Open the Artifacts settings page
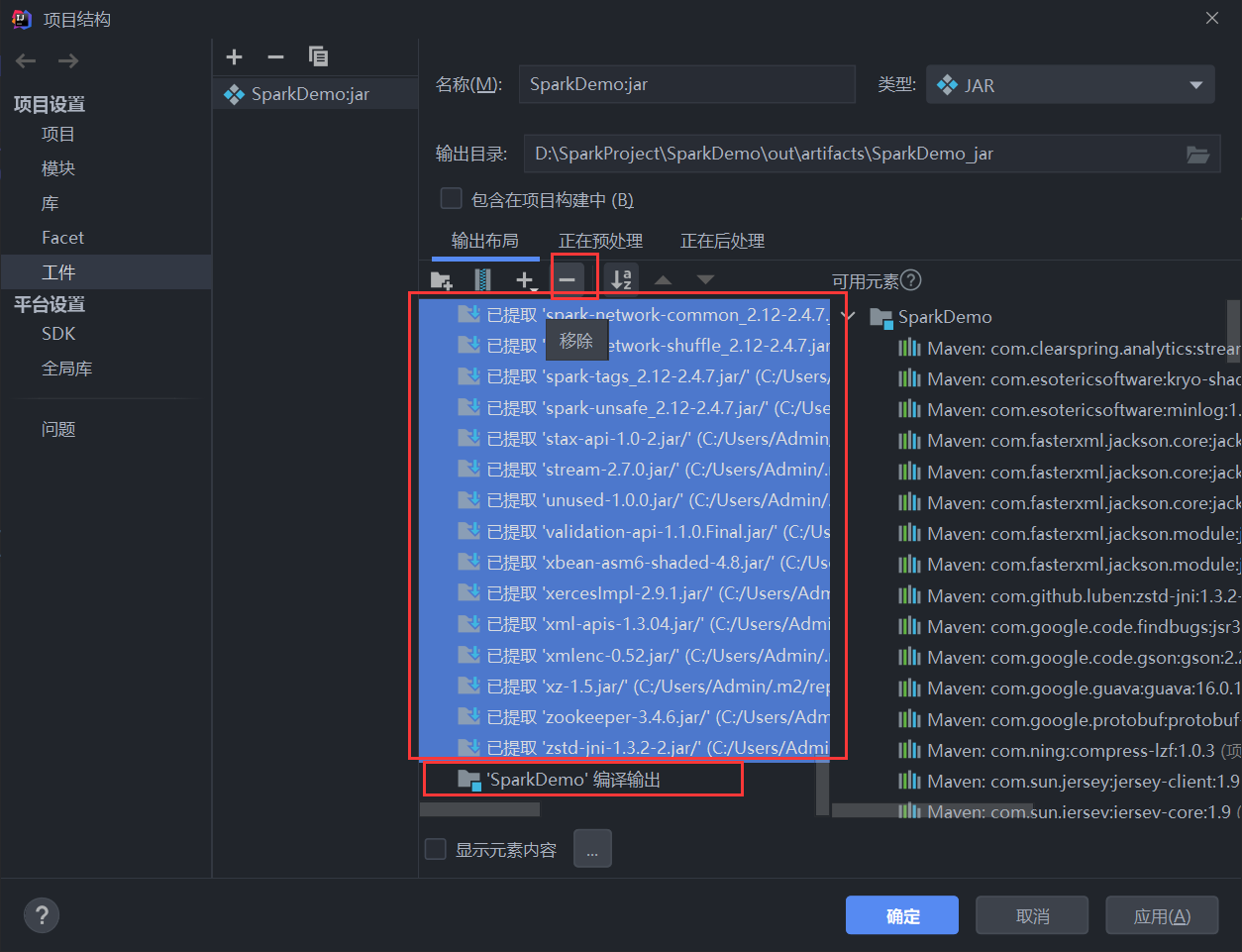The height and width of the screenshot is (952, 1242). click(106, 272)
